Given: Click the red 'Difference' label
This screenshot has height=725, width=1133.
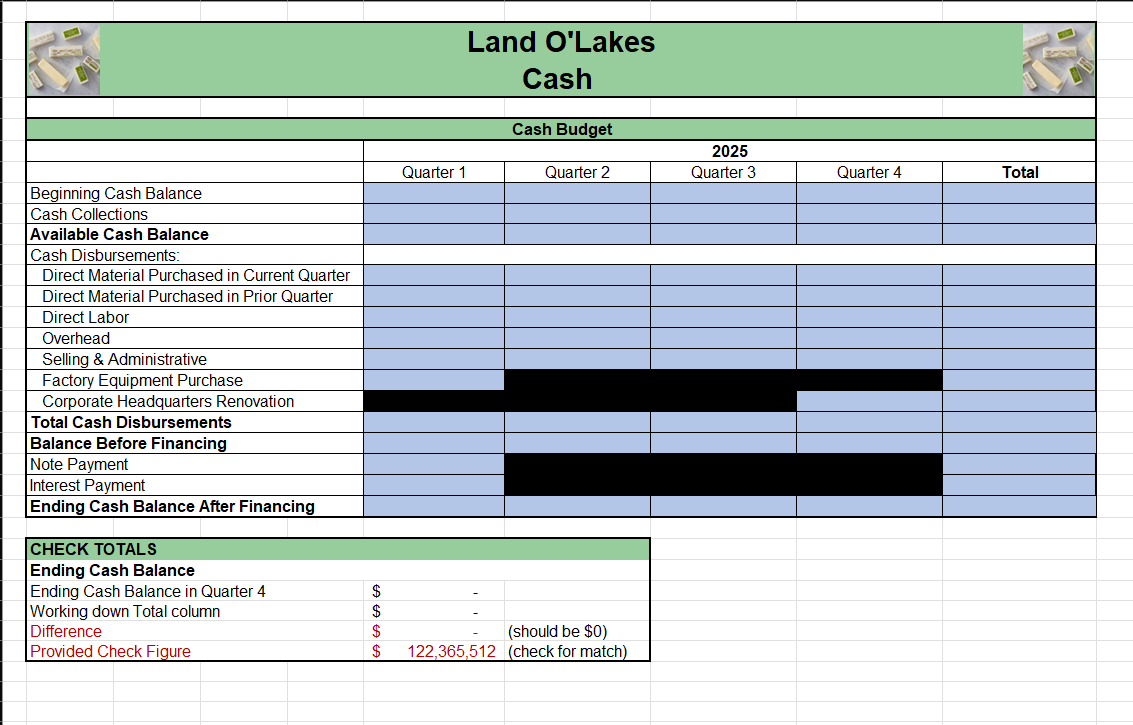Looking at the screenshot, I should tap(66, 631).
